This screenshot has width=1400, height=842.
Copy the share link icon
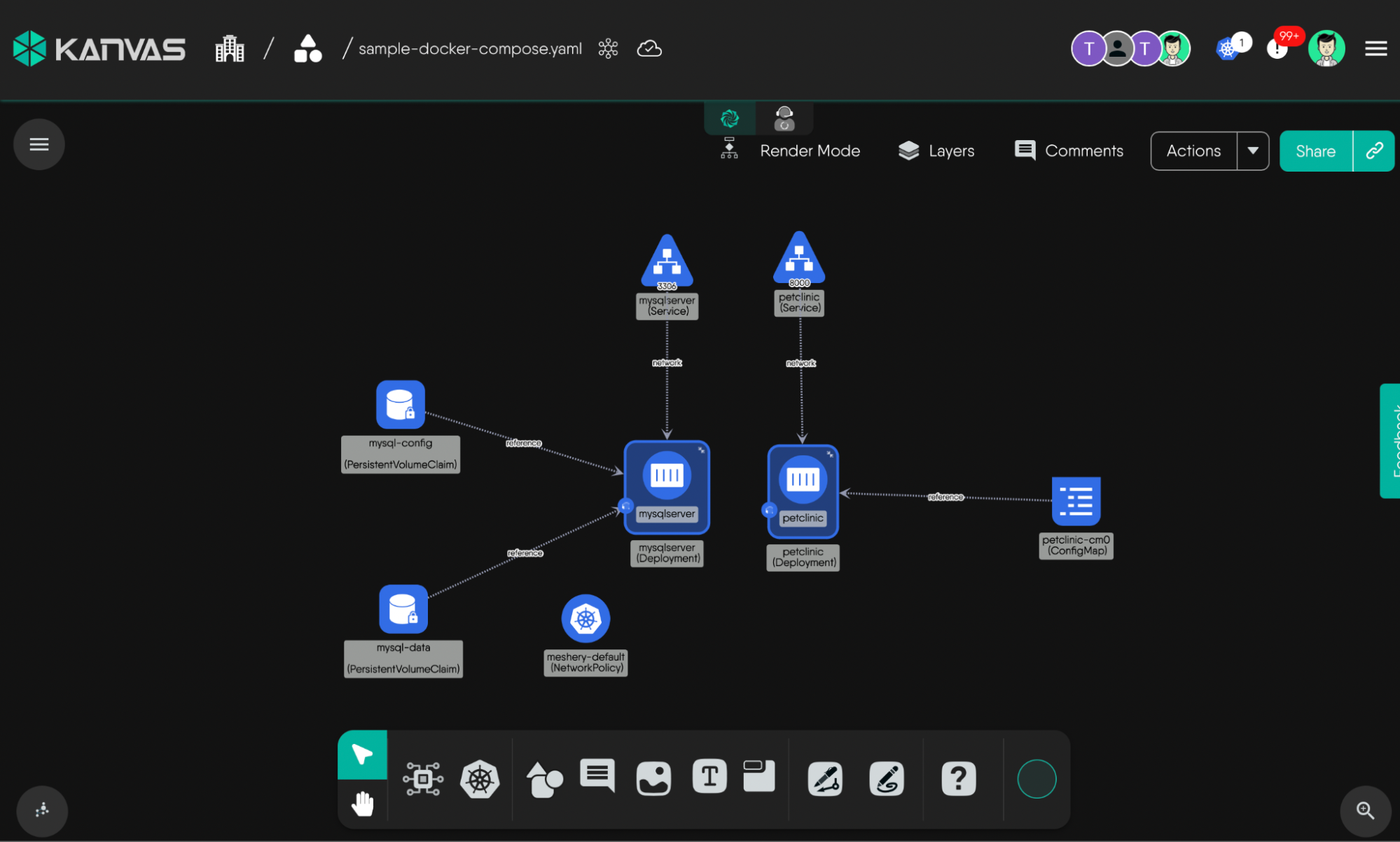1374,151
